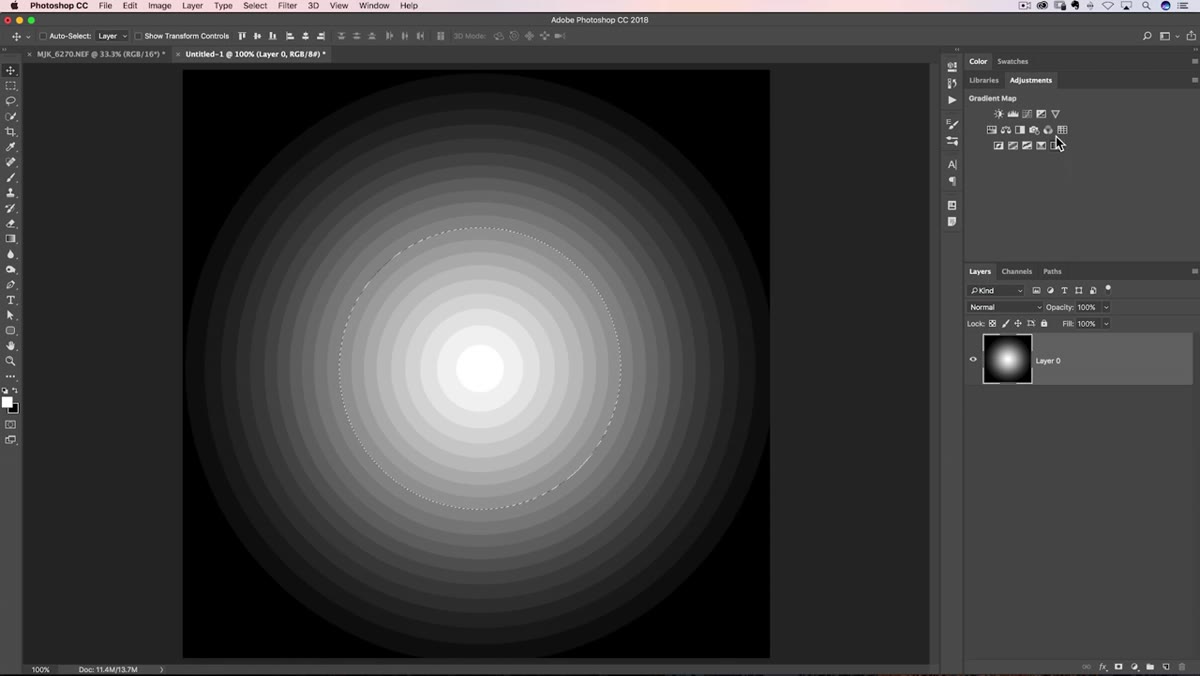Select the Gradient tool
The width and height of the screenshot is (1200, 676).
tap(11, 239)
